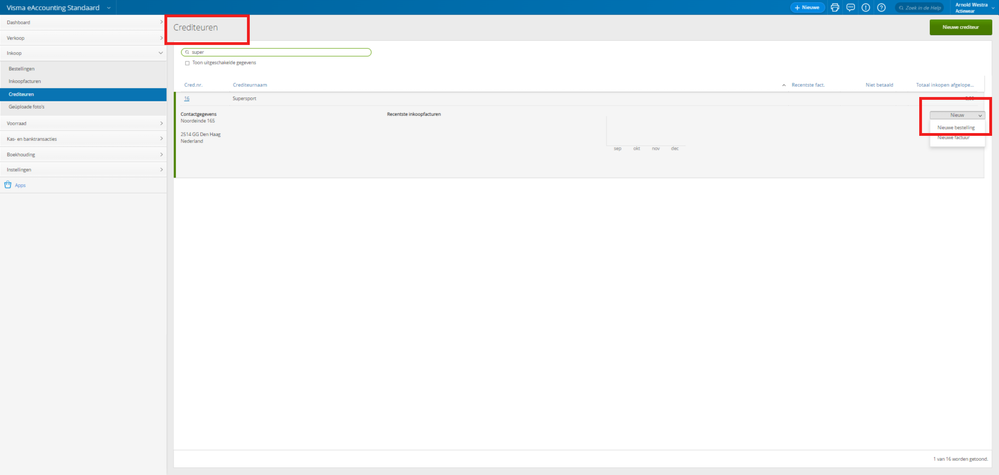Expand the Boekhouding menu section
The height and width of the screenshot is (475, 999).
pos(83,155)
